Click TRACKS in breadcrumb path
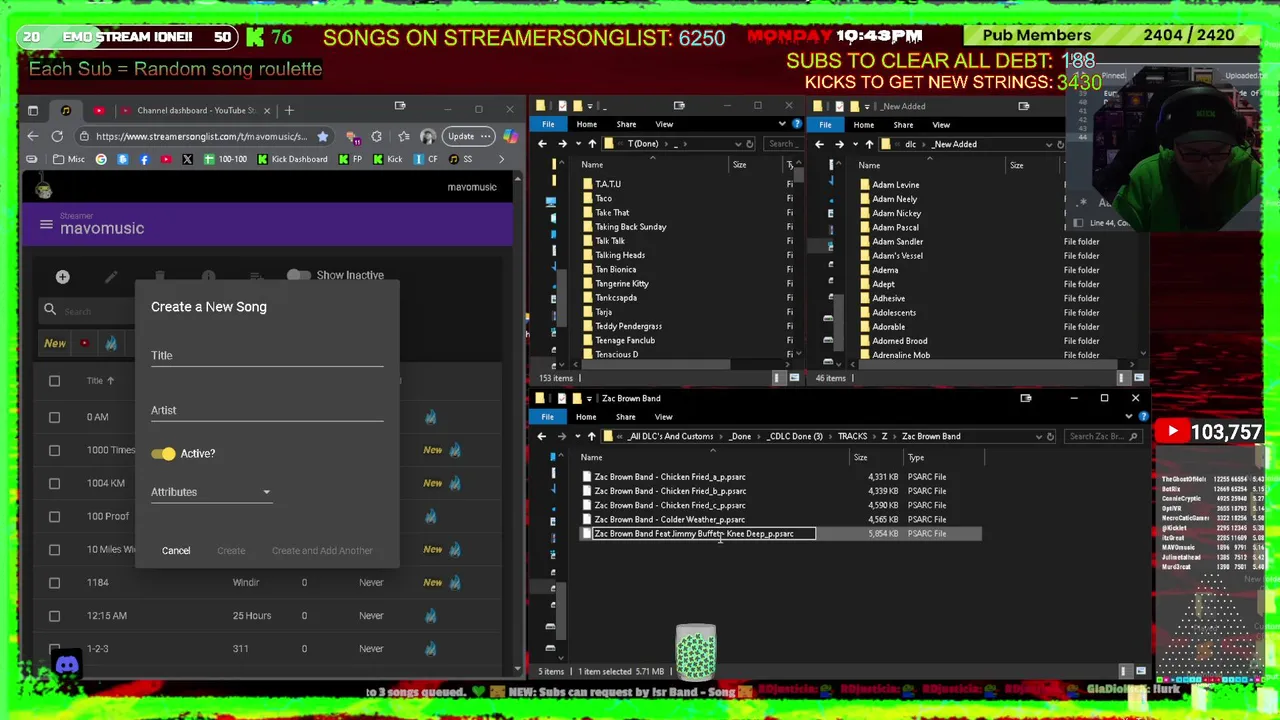This screenshot has width=1280, height=720. coord(852,437)
